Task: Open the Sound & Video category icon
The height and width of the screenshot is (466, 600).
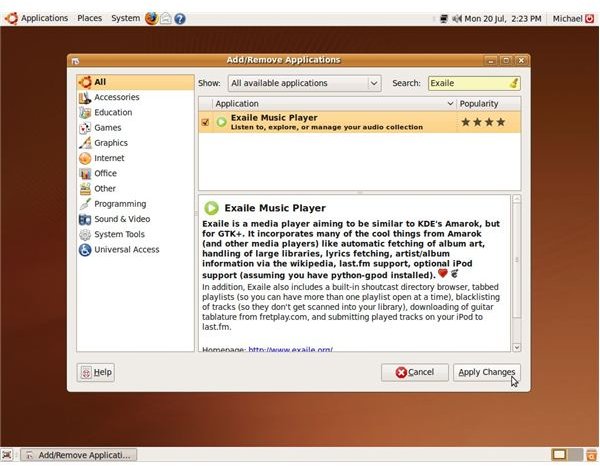Action: (85, 219)
